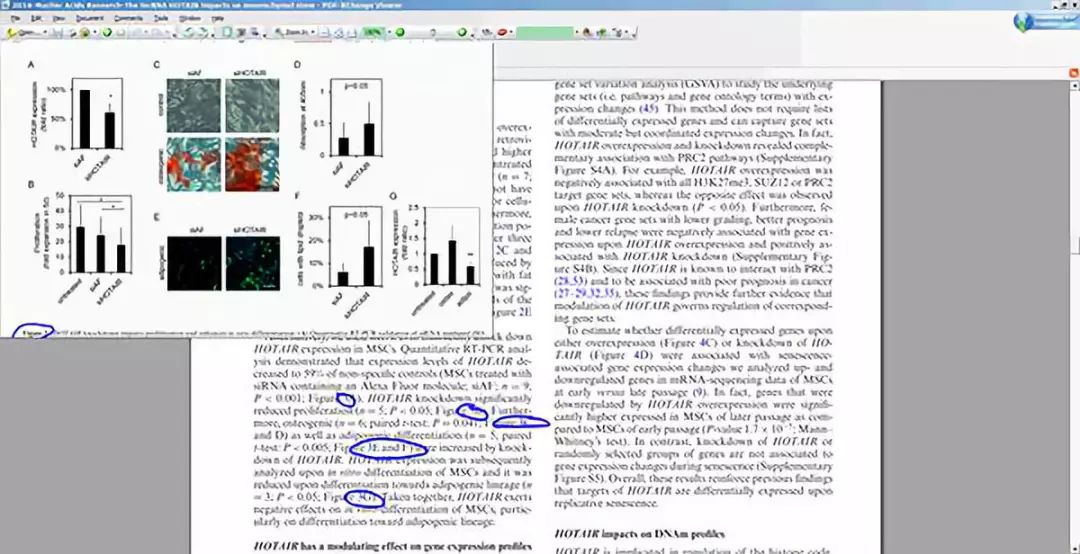
Task: Follow the reference link (27-29,32,35)
Action: pyautogui.click(x=586, y=294)
